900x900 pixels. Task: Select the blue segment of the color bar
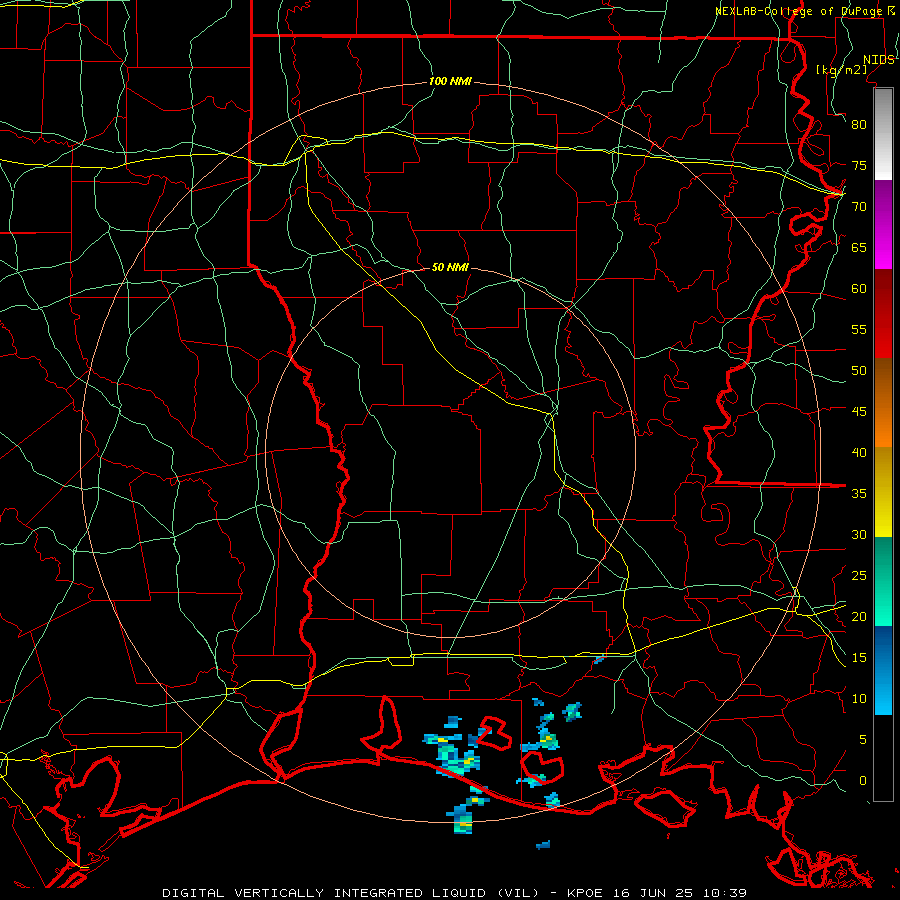pyautogui.click(x=883, y=670)
